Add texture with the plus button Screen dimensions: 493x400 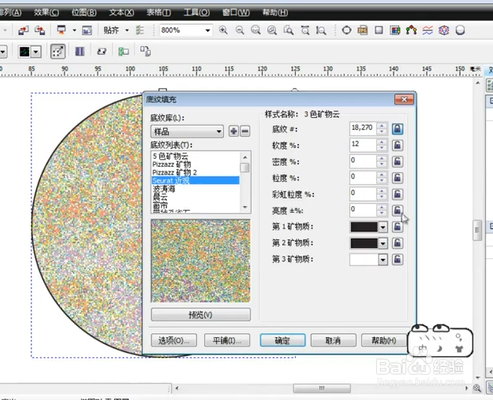click(x=234, y=131)
